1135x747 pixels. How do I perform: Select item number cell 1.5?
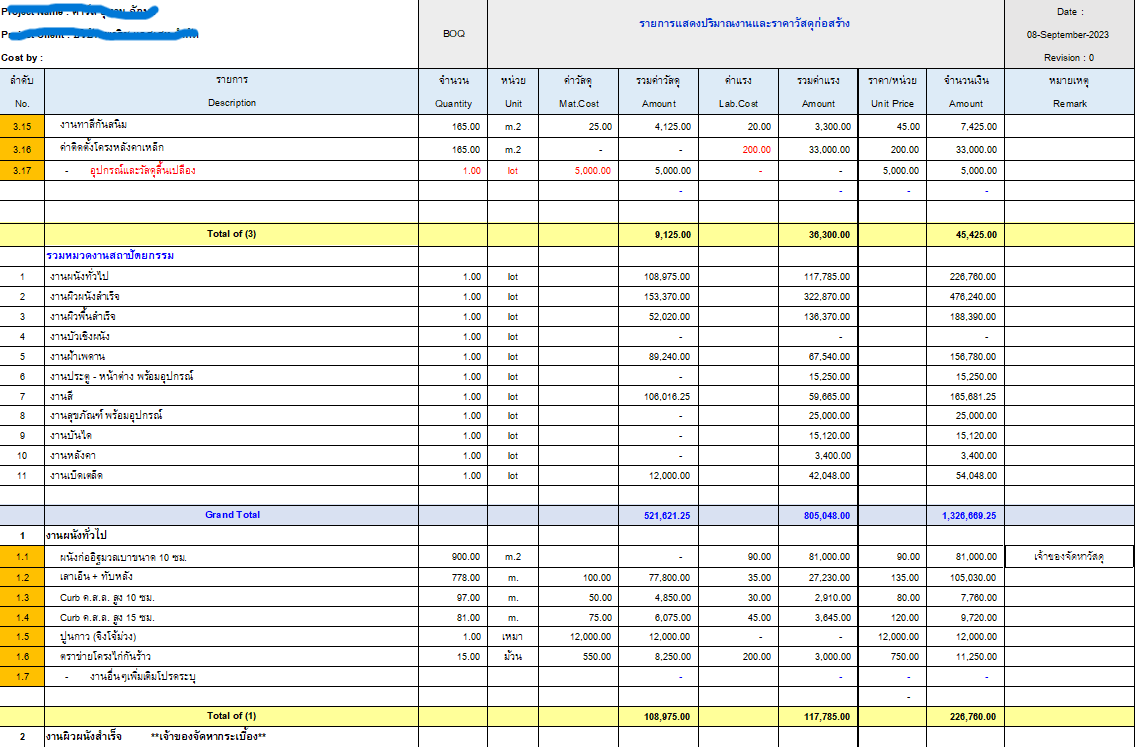coord(22,637)
